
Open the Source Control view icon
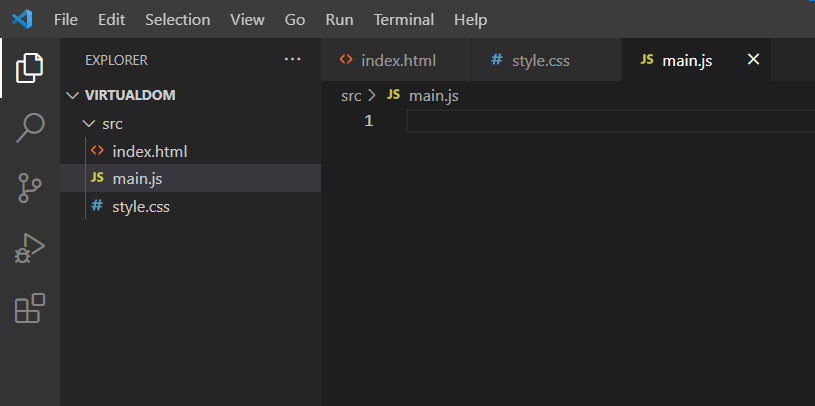30,188
